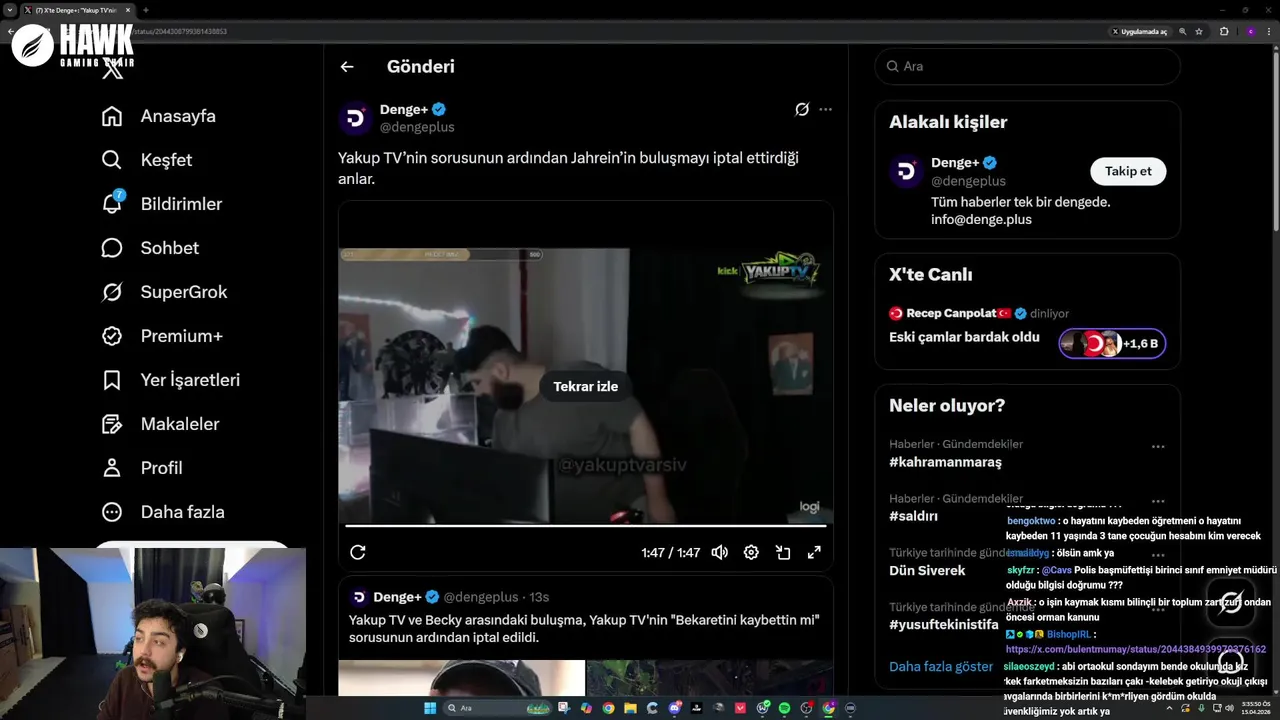The image size is (1280, 720).
Task: Open Windows Start menu
Action: pos(430,708)
